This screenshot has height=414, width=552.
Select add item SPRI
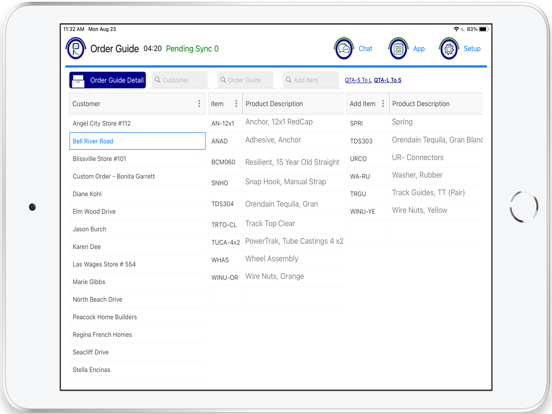(x=356, y=123)
